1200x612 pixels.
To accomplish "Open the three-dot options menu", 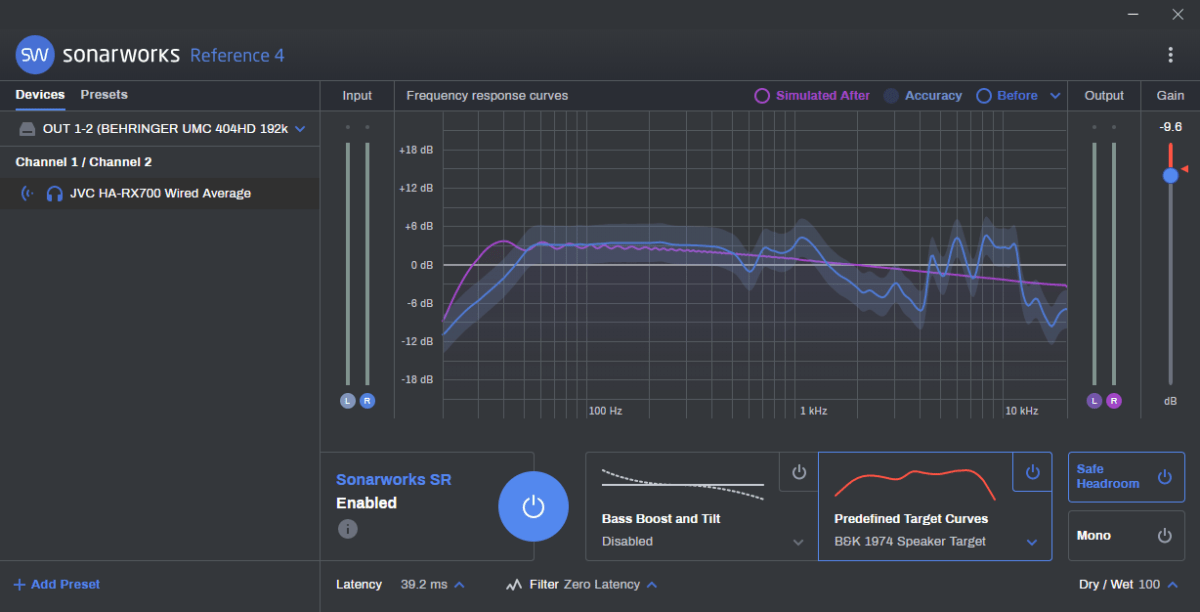I will pos(1171,55).
